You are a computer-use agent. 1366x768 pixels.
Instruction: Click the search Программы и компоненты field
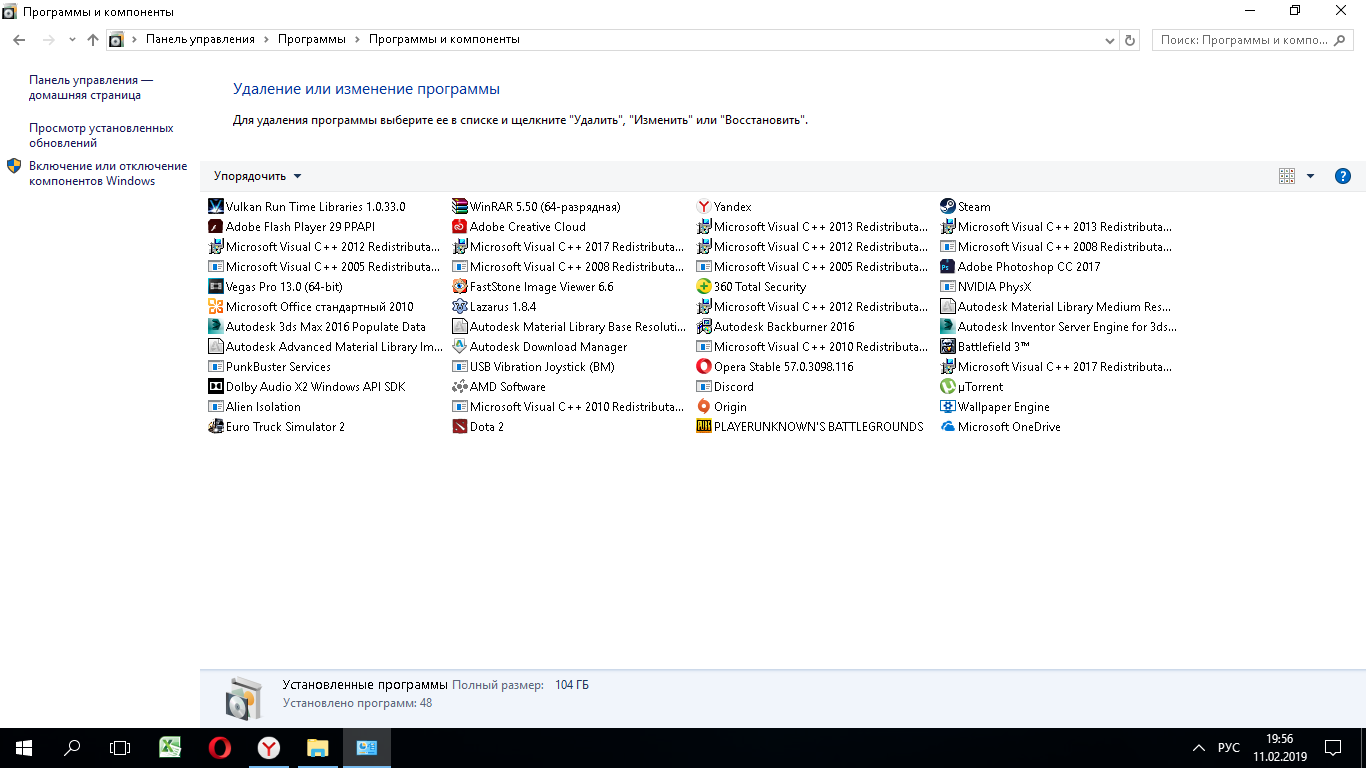pos(1252,40)
